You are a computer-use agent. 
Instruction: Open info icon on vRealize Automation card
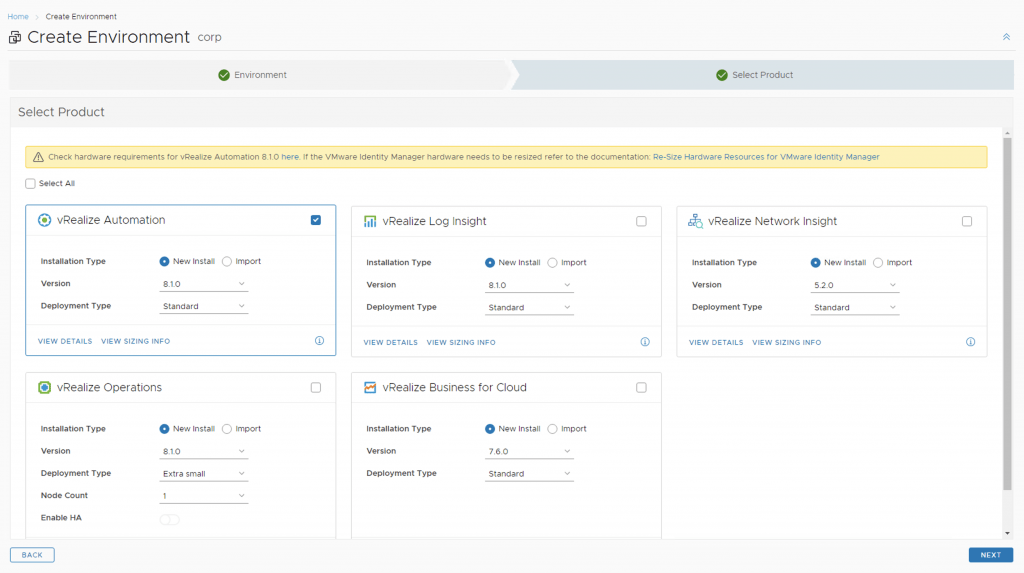pos(319,341)
